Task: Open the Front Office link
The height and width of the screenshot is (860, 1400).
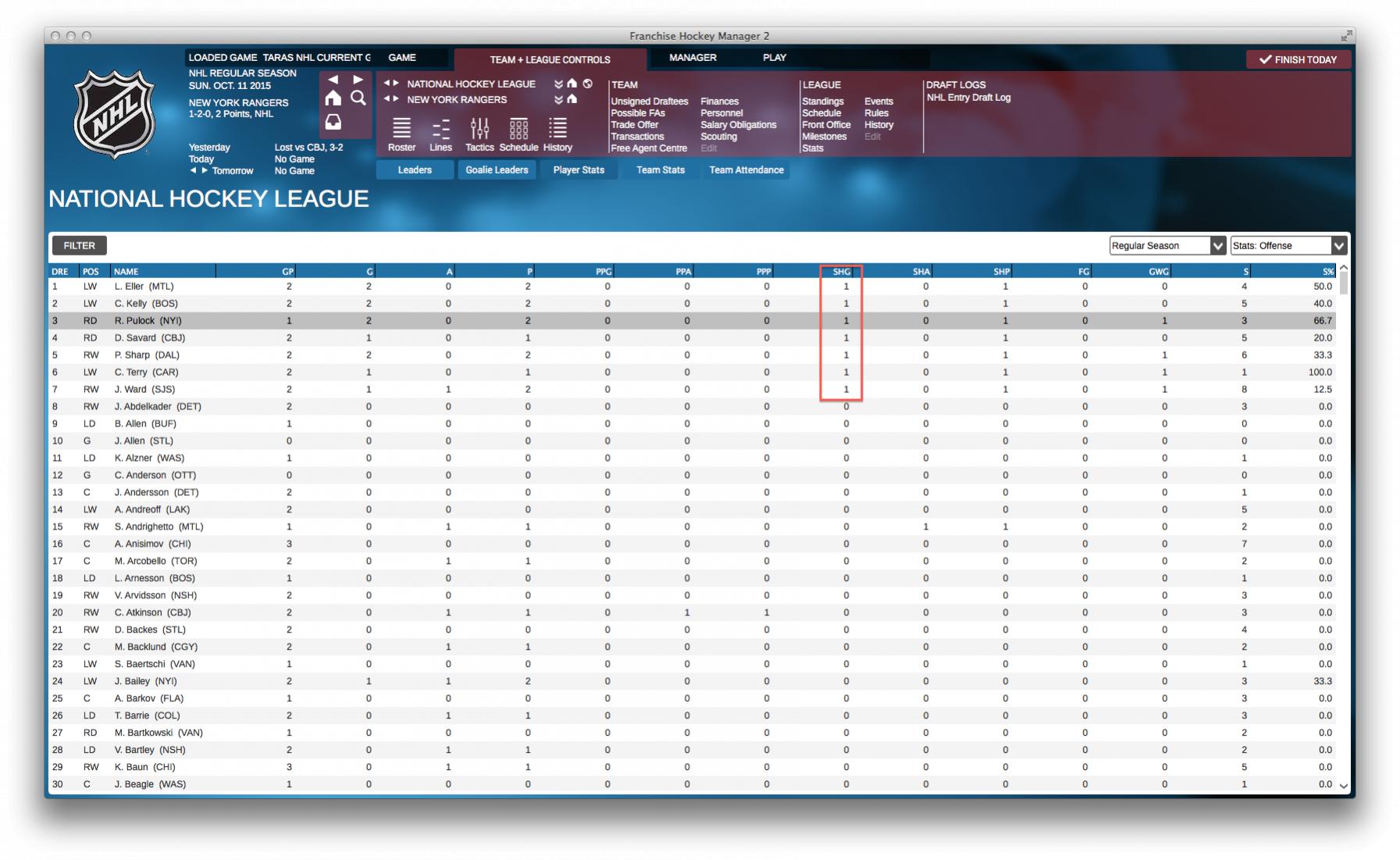Action: click(x=826, y=125)
